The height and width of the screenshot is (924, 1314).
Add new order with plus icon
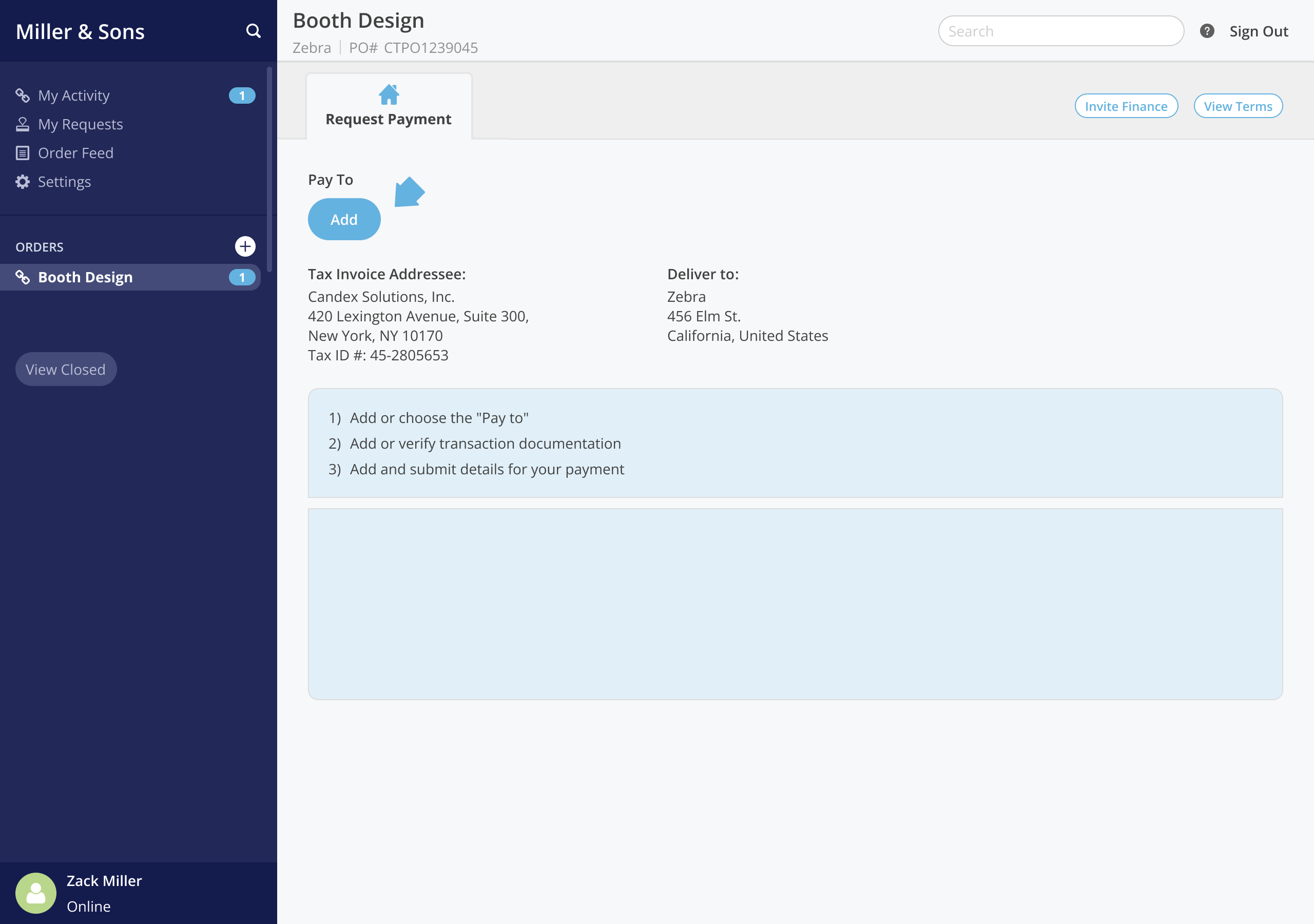[x=245, y=247]
